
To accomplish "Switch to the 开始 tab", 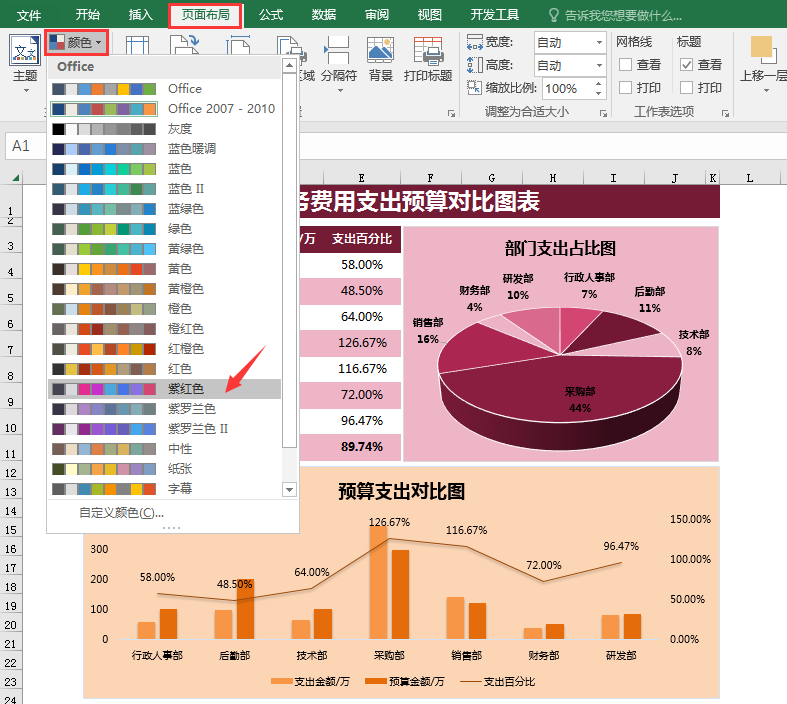I will 88,15.
